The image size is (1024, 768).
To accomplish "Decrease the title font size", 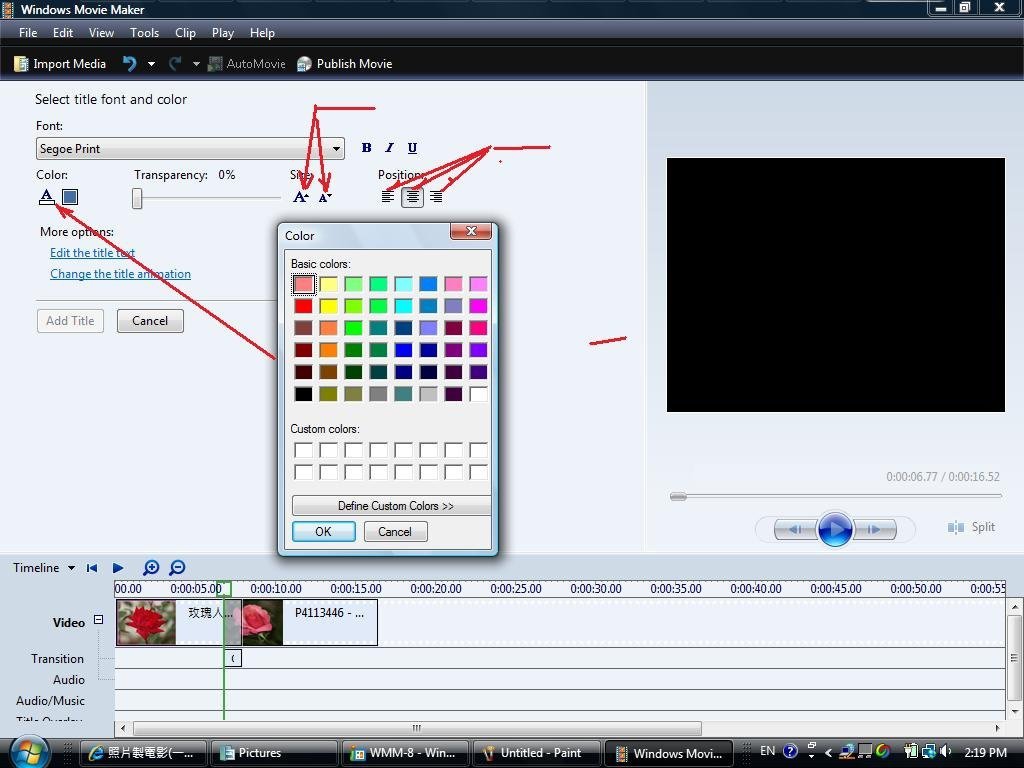I will click(x=325, y=197).
